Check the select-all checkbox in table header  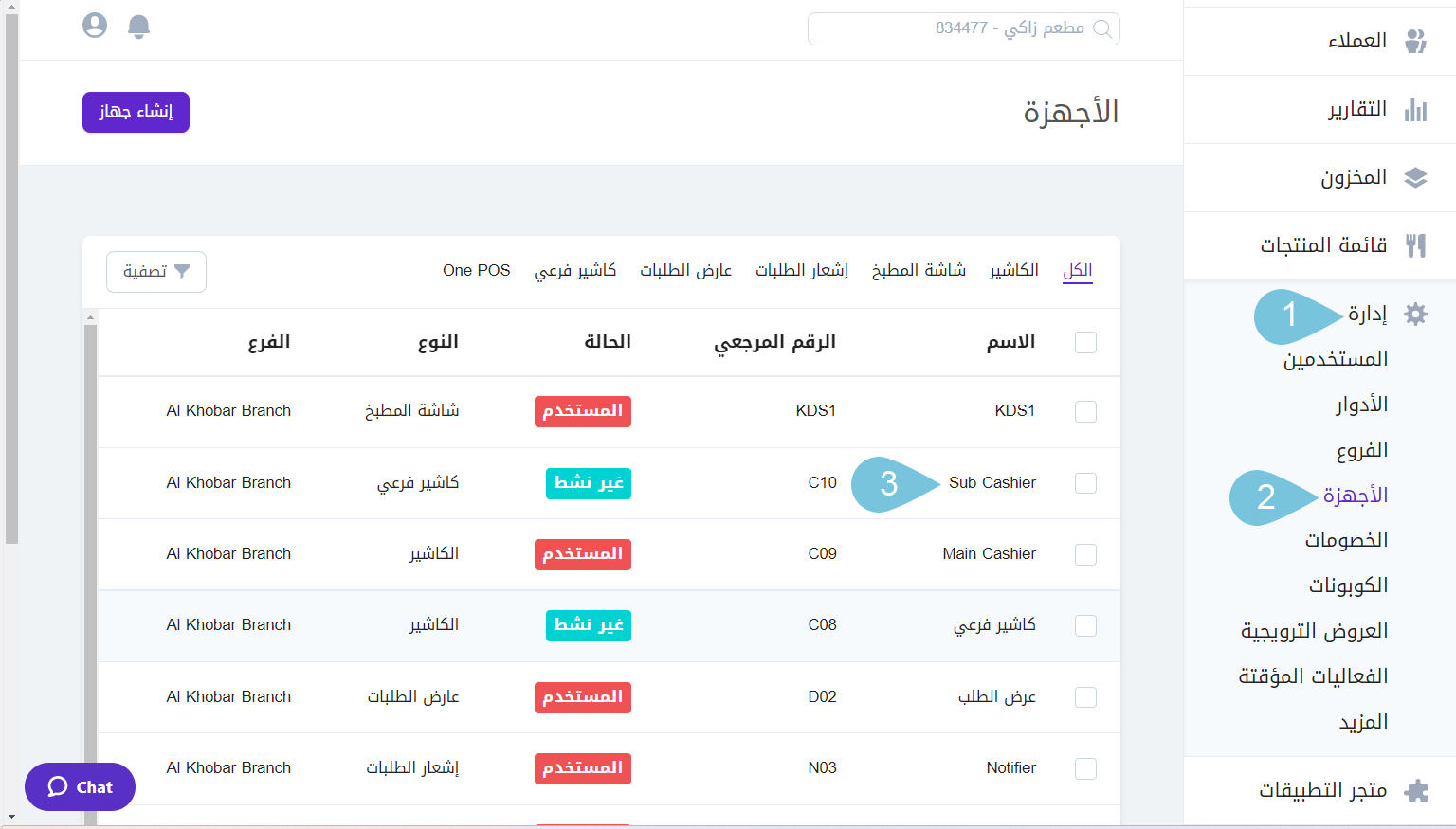[1085, 342]
